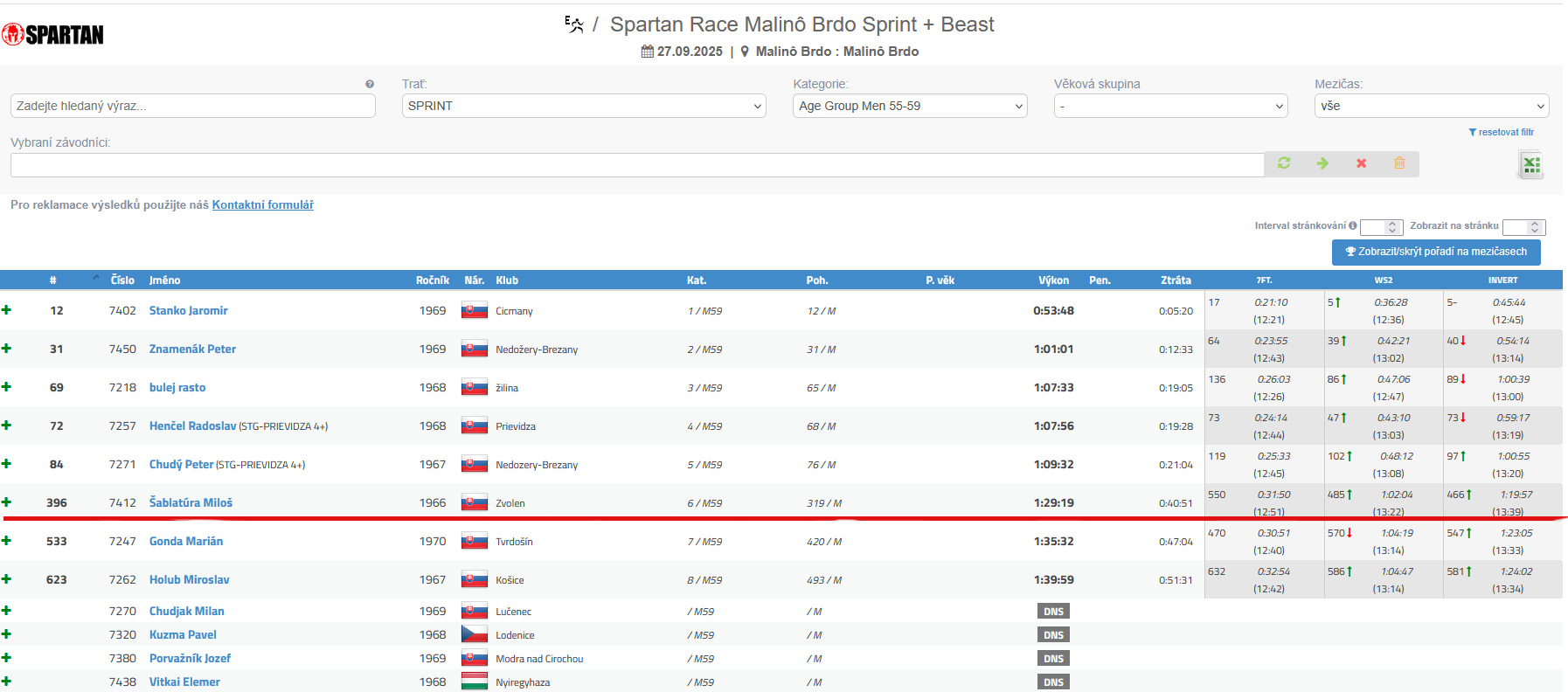
Task: Sort table by Výkon column header
Action: pyautogui.click(x=1053, y=280)
